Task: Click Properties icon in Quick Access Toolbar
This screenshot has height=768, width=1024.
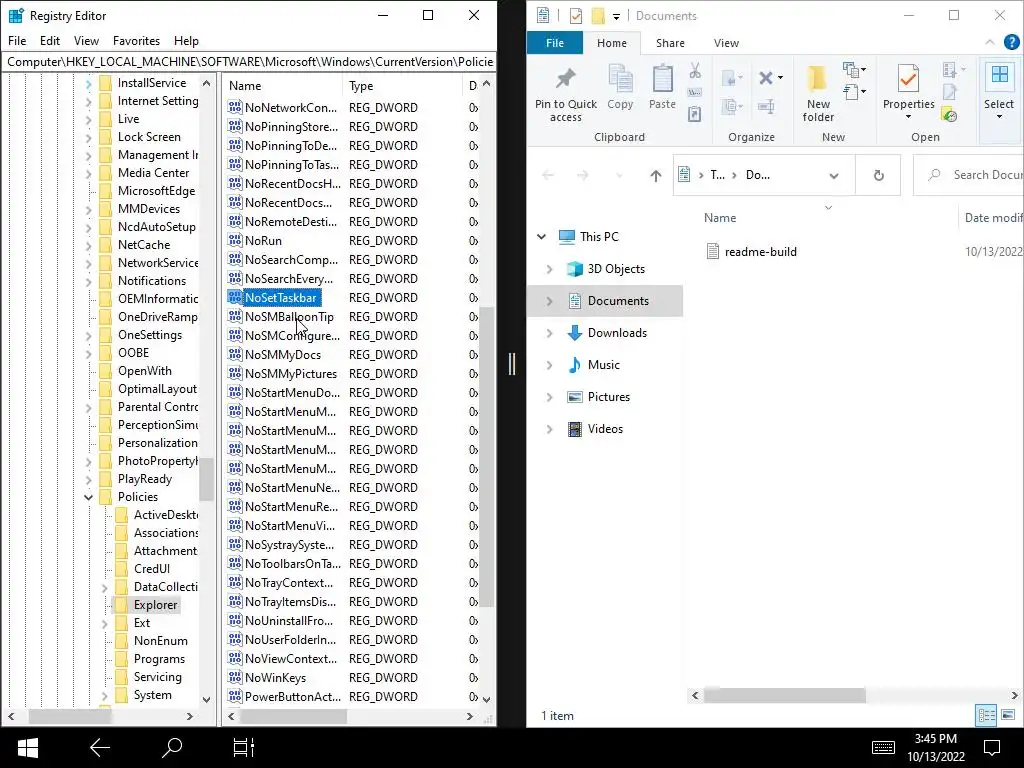Action: click(x=575, y=16)
